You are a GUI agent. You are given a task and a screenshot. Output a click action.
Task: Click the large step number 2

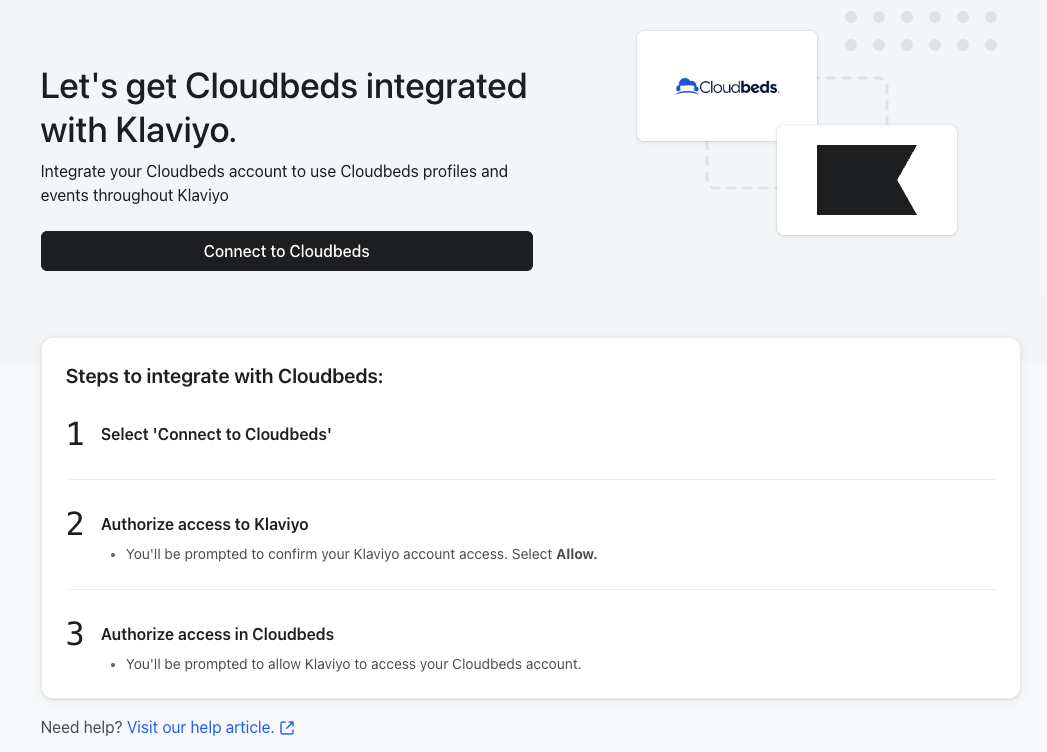(75, 524)
